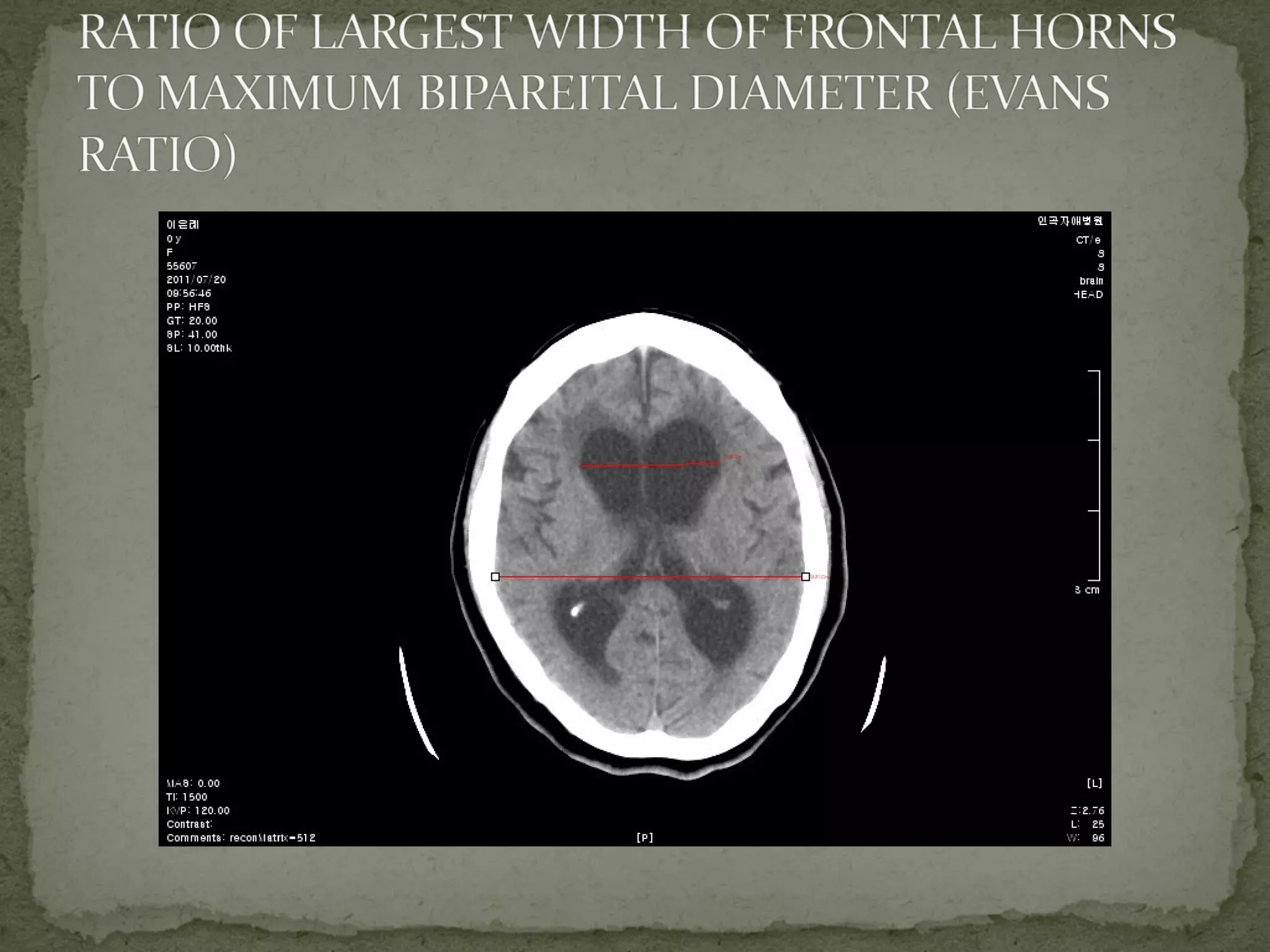
Task: Click the 8 cm scale label
Action: (x=1087, y=590)
